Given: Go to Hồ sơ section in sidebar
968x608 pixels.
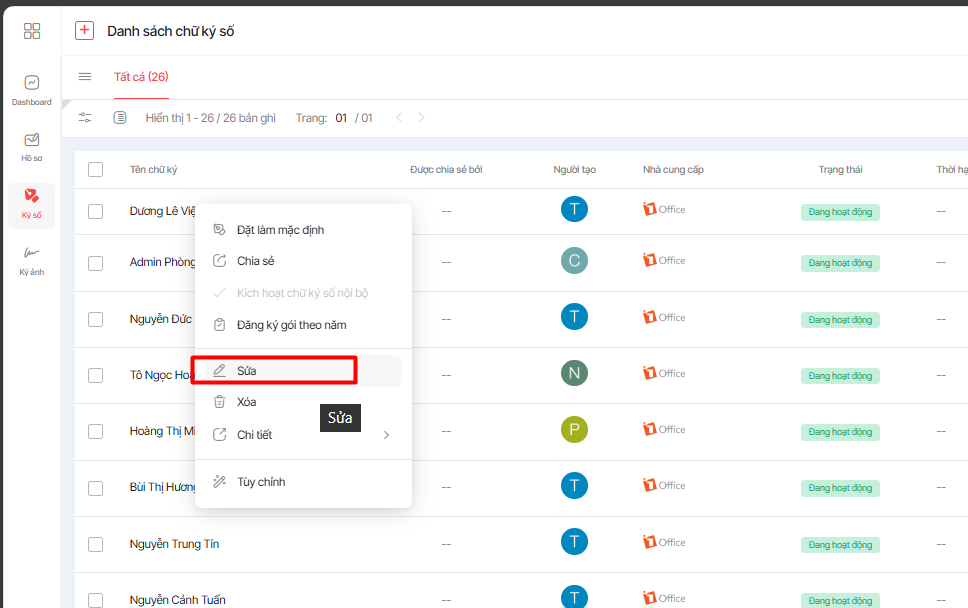Looking at the screenshot, I should tap(32, 146).
